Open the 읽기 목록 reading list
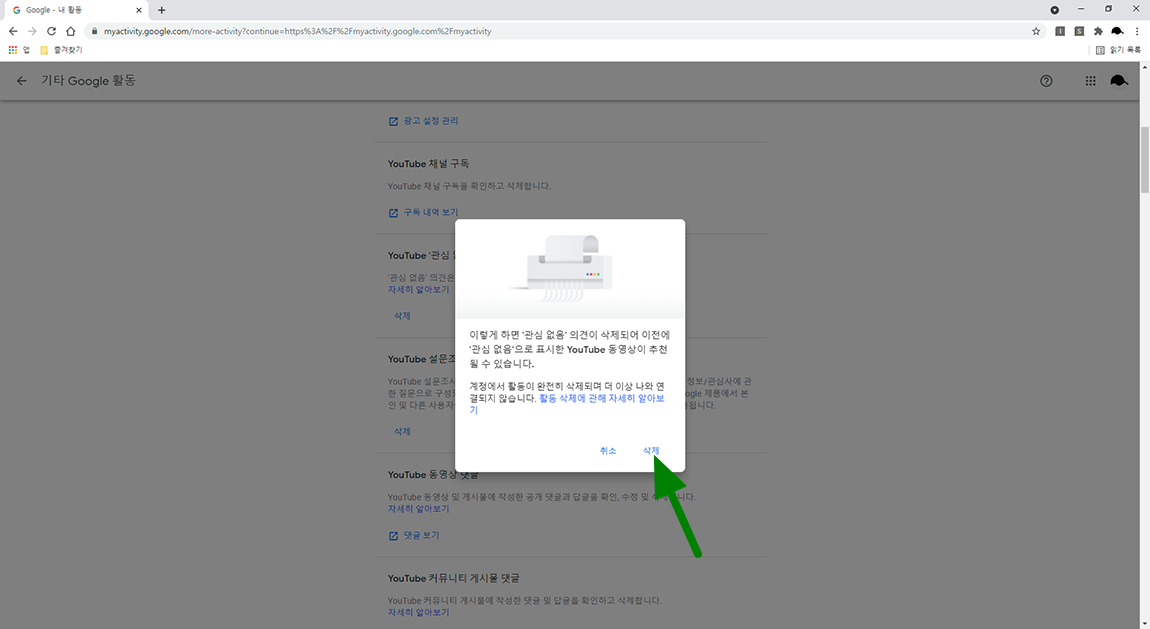This screenshot has width=1150, height=629. pyautogui.click(x=1118, y=50)
